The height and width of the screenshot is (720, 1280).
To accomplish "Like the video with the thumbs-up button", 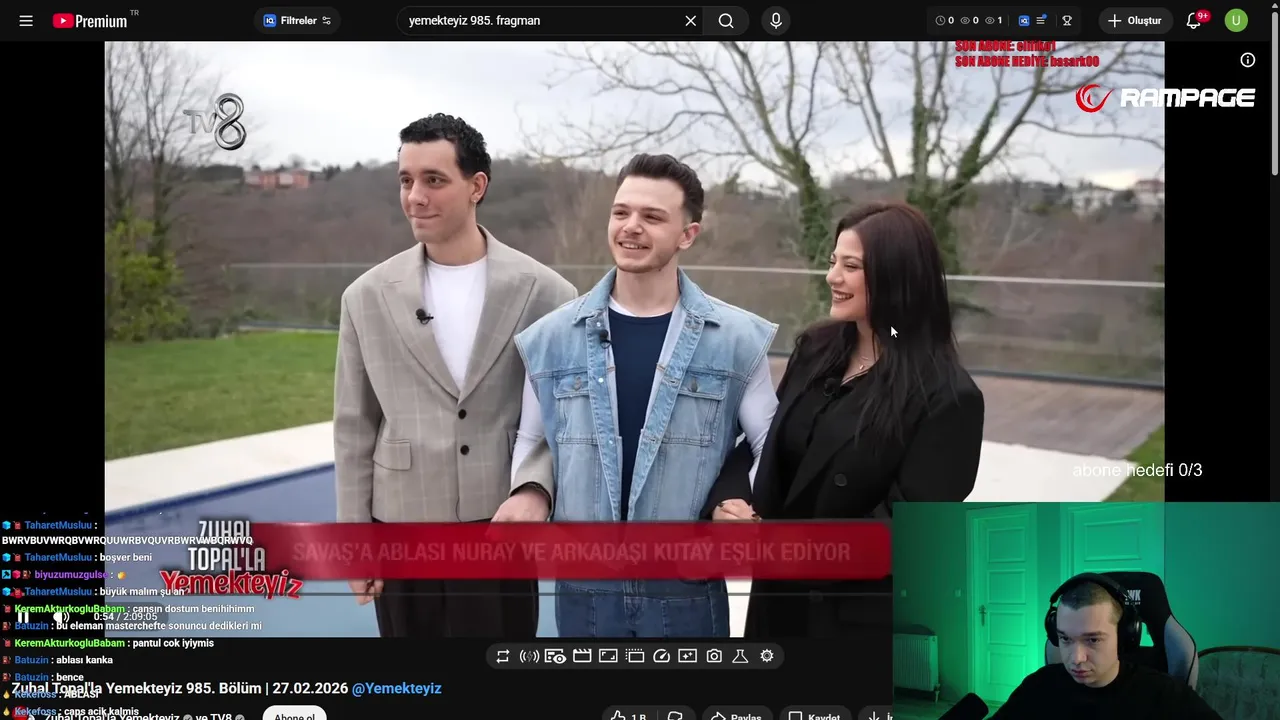I will click(628, 715).
